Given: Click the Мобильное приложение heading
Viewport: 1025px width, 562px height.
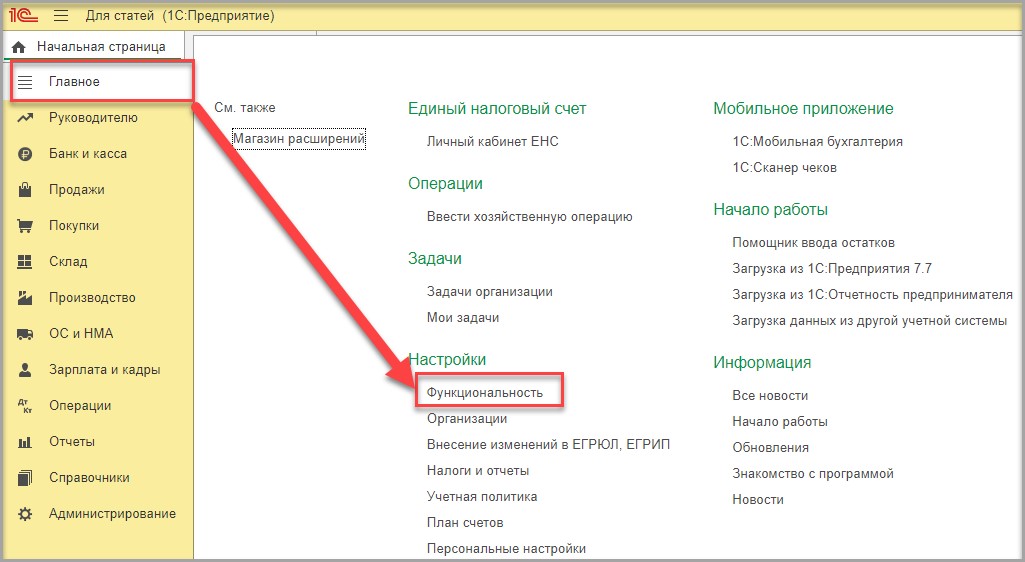Looking at the screenshot, I should pos(803,108).
